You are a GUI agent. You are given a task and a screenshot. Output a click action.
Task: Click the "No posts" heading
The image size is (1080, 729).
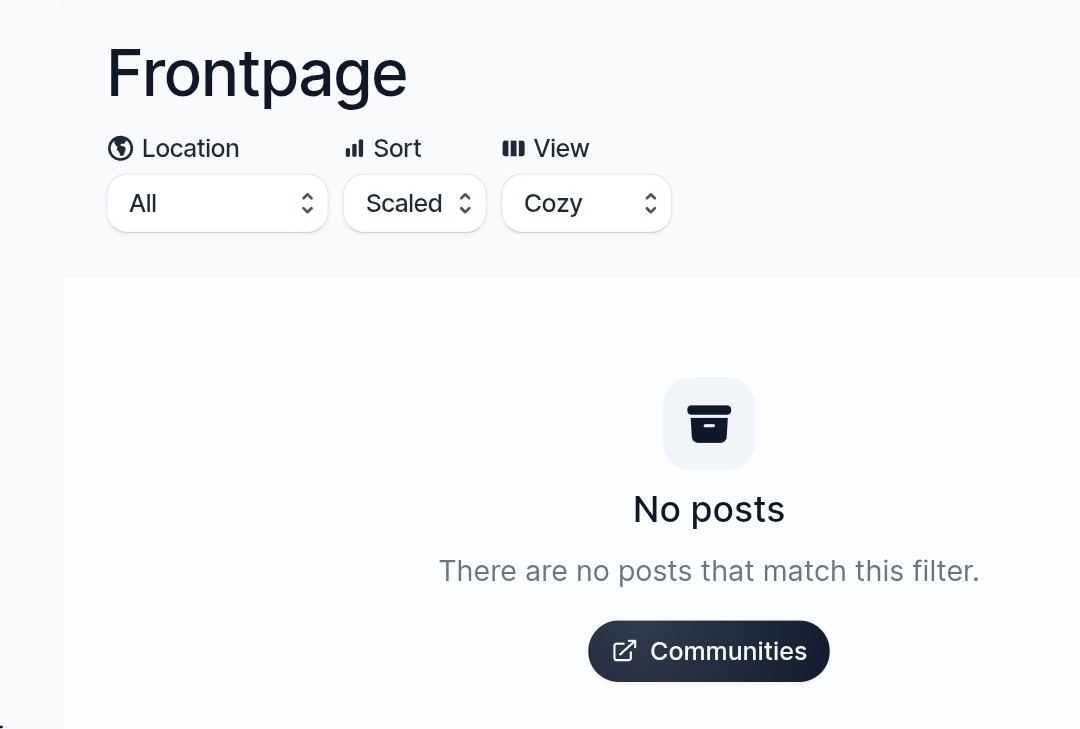(x=709, y=510)
